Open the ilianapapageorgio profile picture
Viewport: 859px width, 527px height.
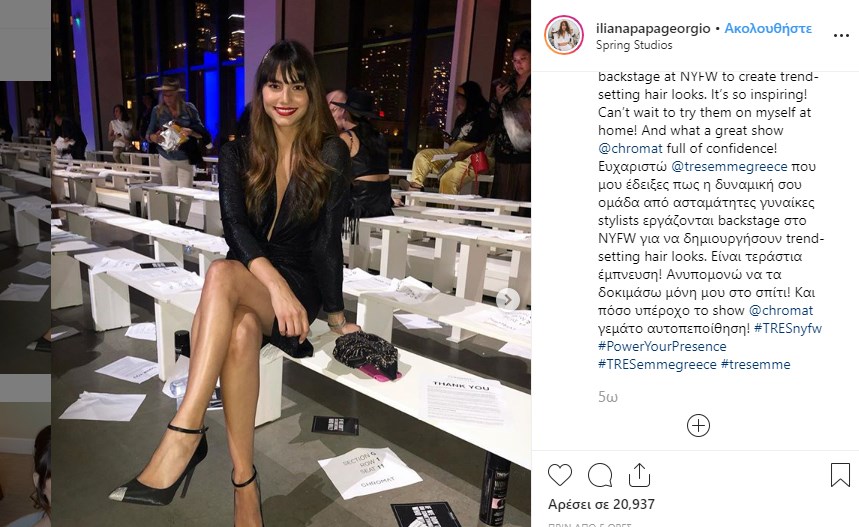[564, 35]
